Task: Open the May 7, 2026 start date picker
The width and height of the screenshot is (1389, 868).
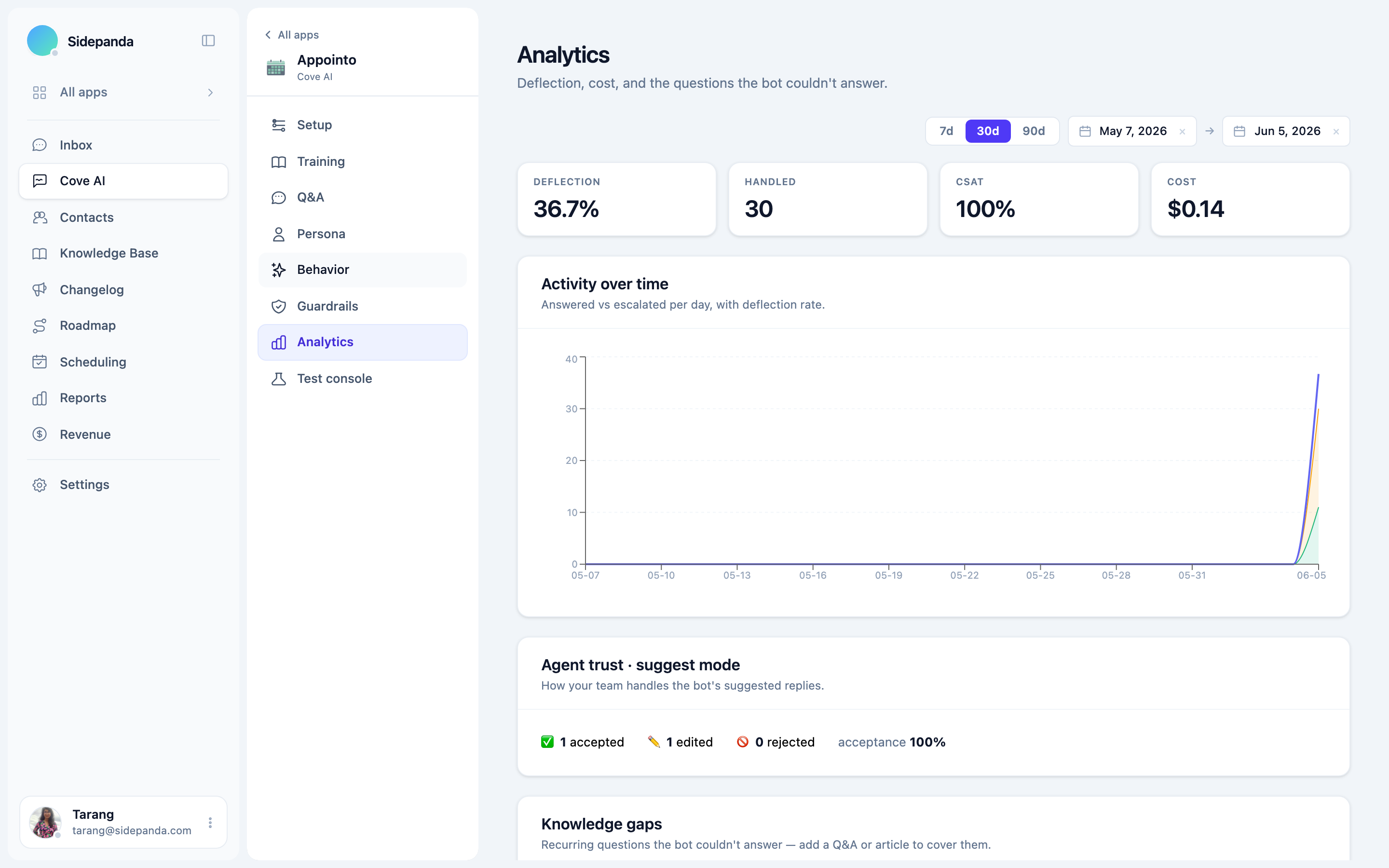Action: 1132,131
